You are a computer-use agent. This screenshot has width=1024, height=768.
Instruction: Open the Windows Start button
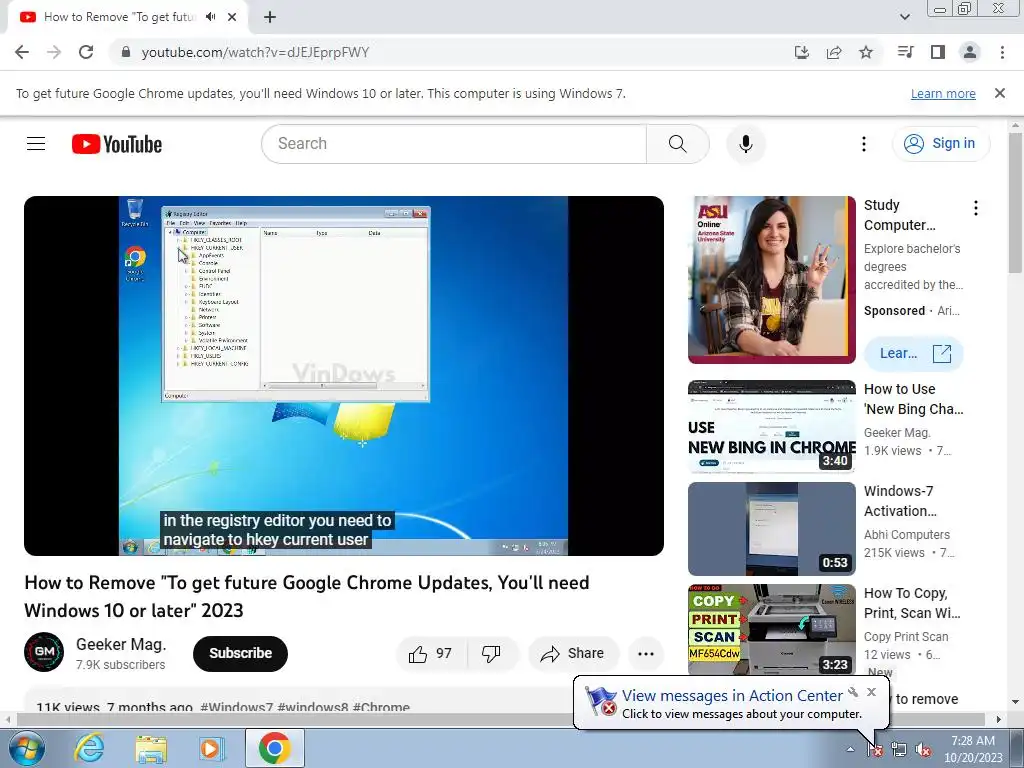coord(25,748)
